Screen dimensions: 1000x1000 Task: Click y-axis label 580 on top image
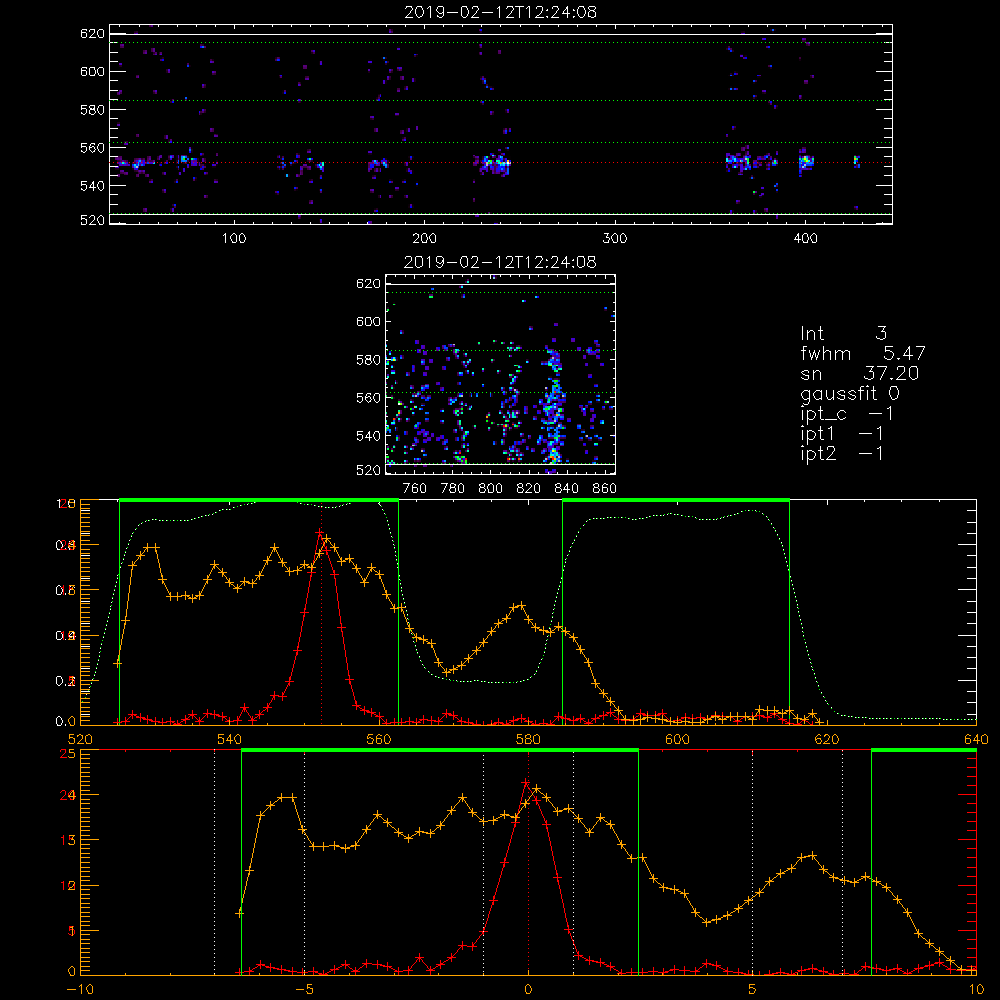click(92, 110)
